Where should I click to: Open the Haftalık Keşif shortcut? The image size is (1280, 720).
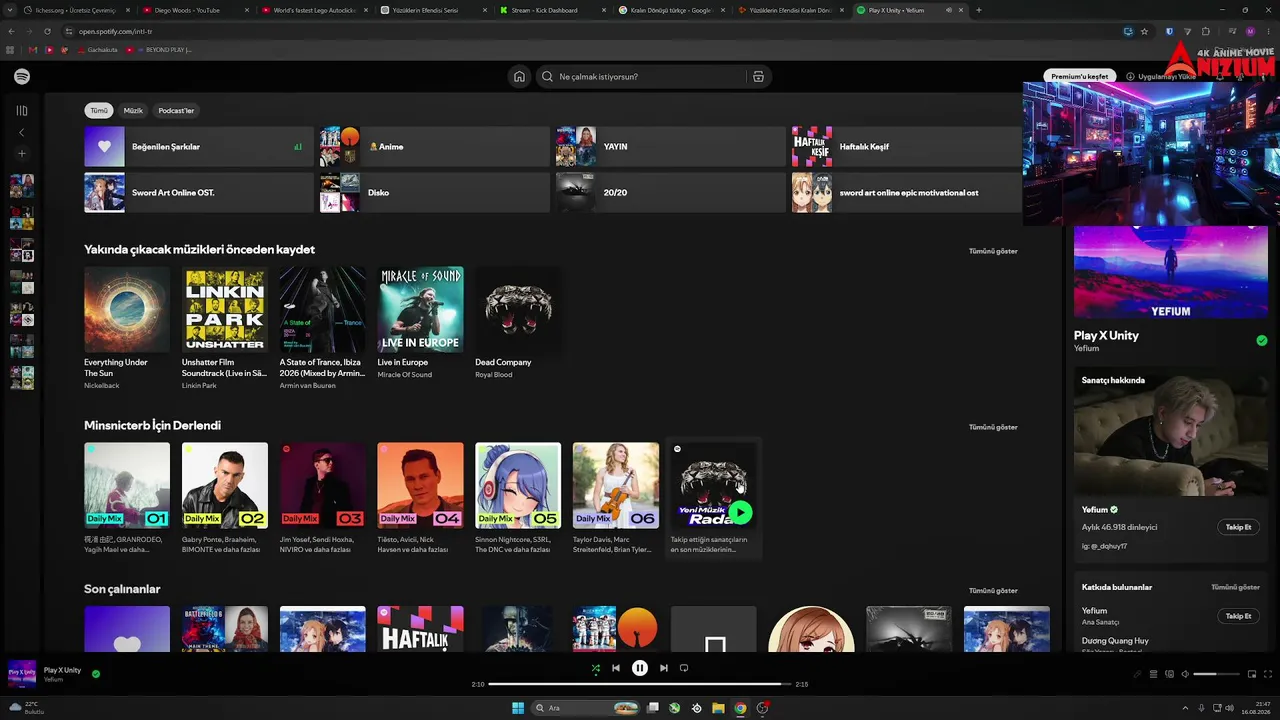coord(906,147)
